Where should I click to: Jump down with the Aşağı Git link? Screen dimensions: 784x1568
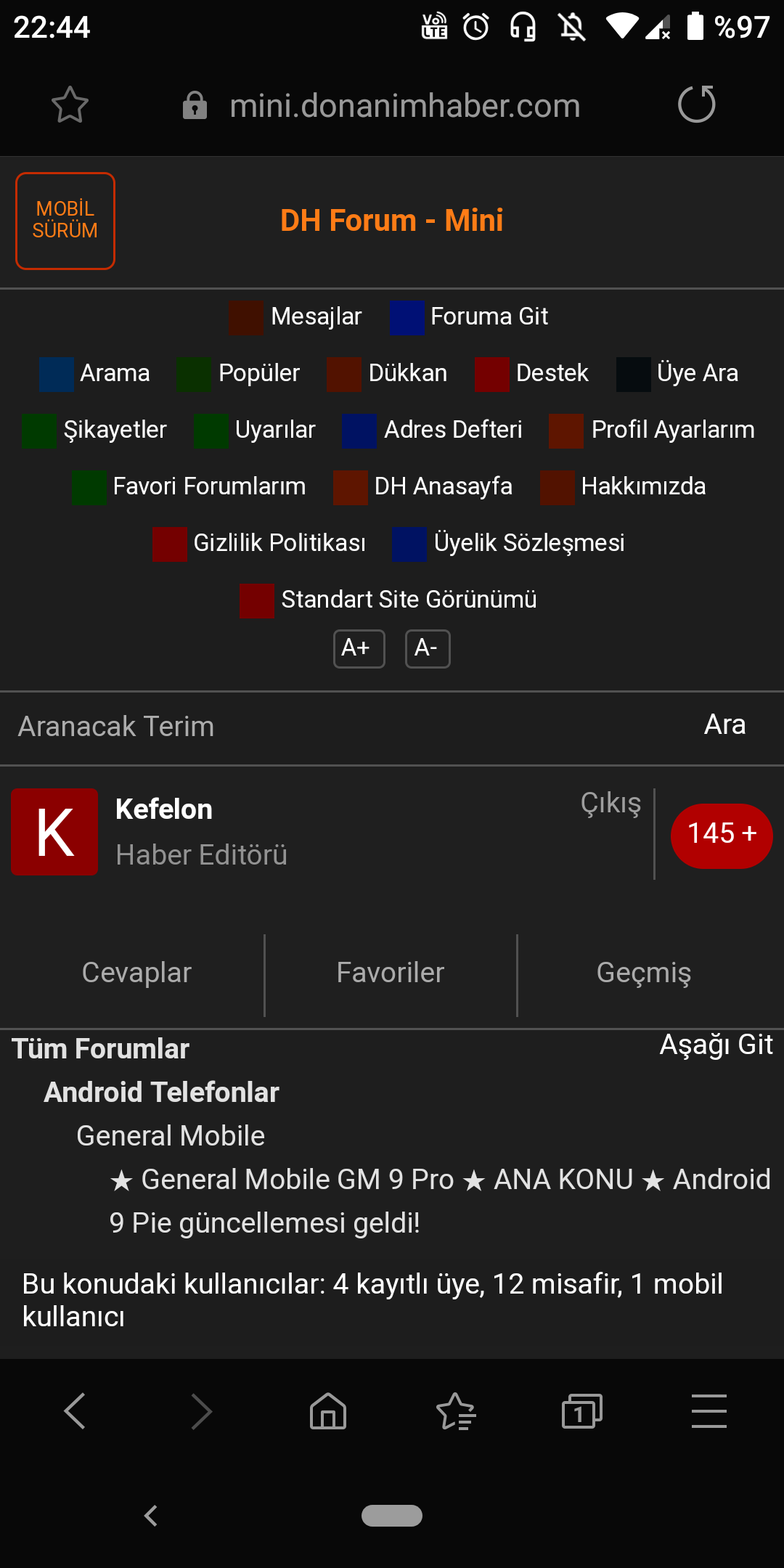[716, 1045]
